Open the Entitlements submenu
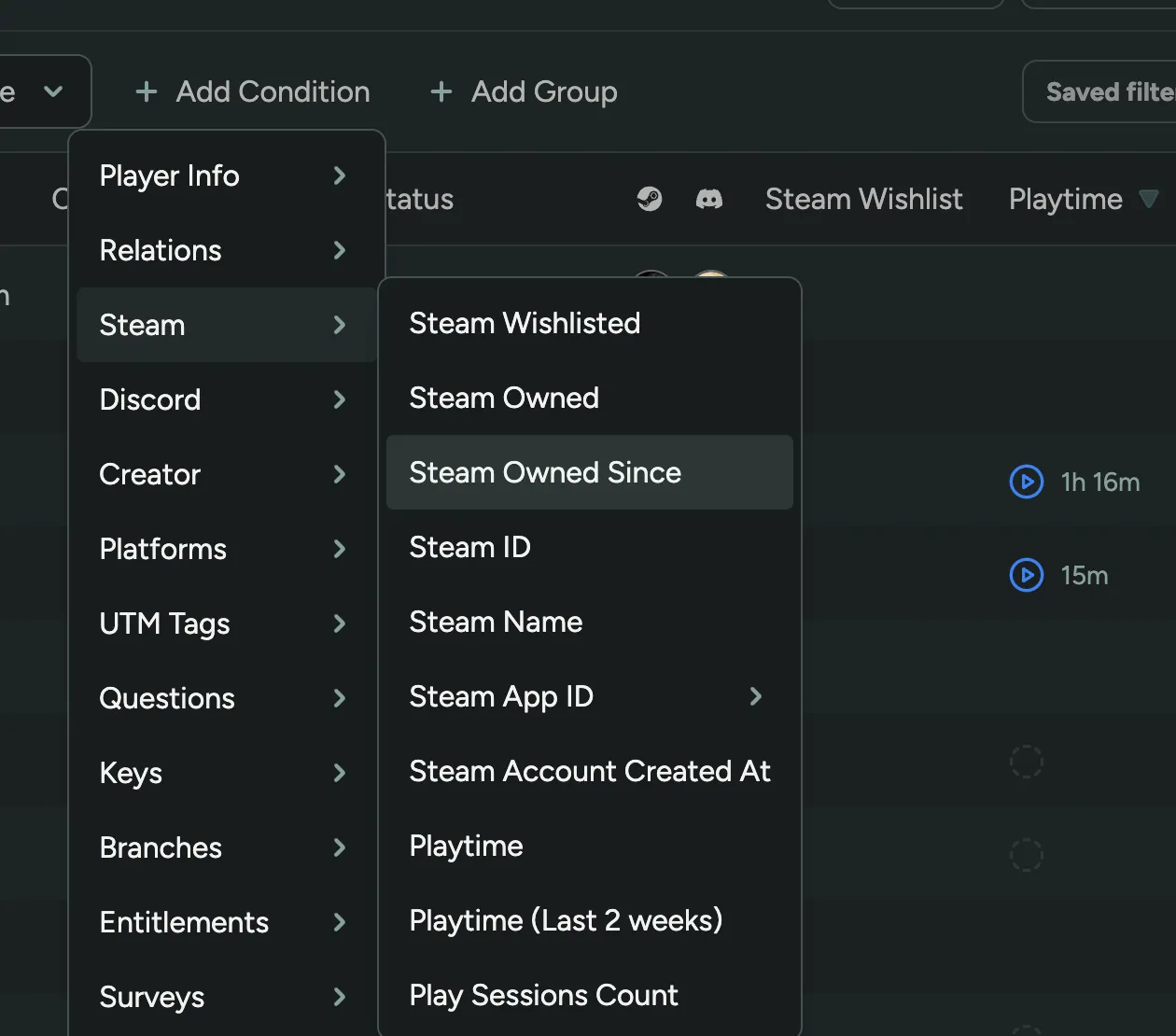The image size is (1176, 1036). click(x=184, y=922)
